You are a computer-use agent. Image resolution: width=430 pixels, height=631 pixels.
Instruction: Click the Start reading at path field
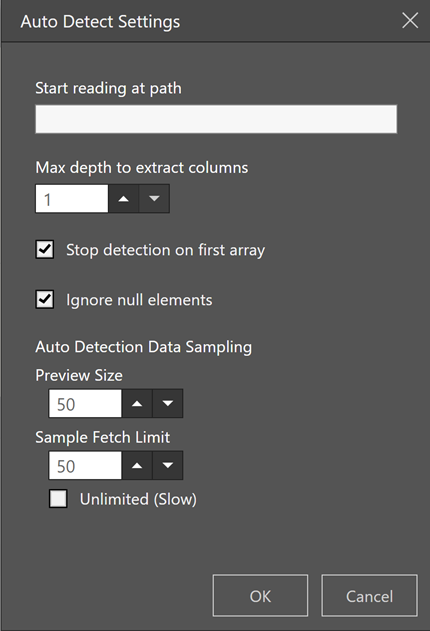[216, 119]
